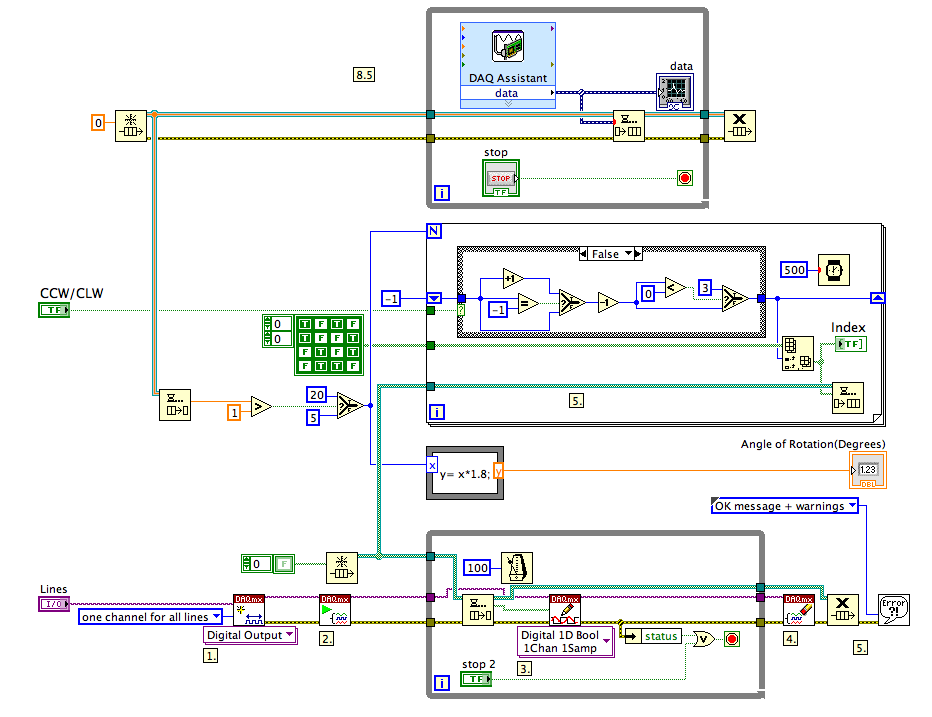The image size is (932, 717).
Task: Select the -1 shift register initial constant
Action: click(391, 298)
